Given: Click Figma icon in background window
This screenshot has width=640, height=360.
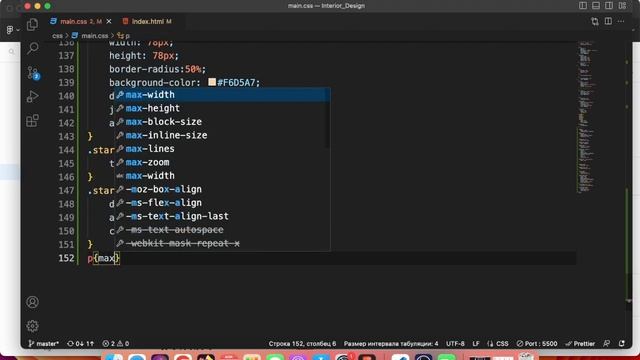Looking at the screenshot, I should 10,29.
